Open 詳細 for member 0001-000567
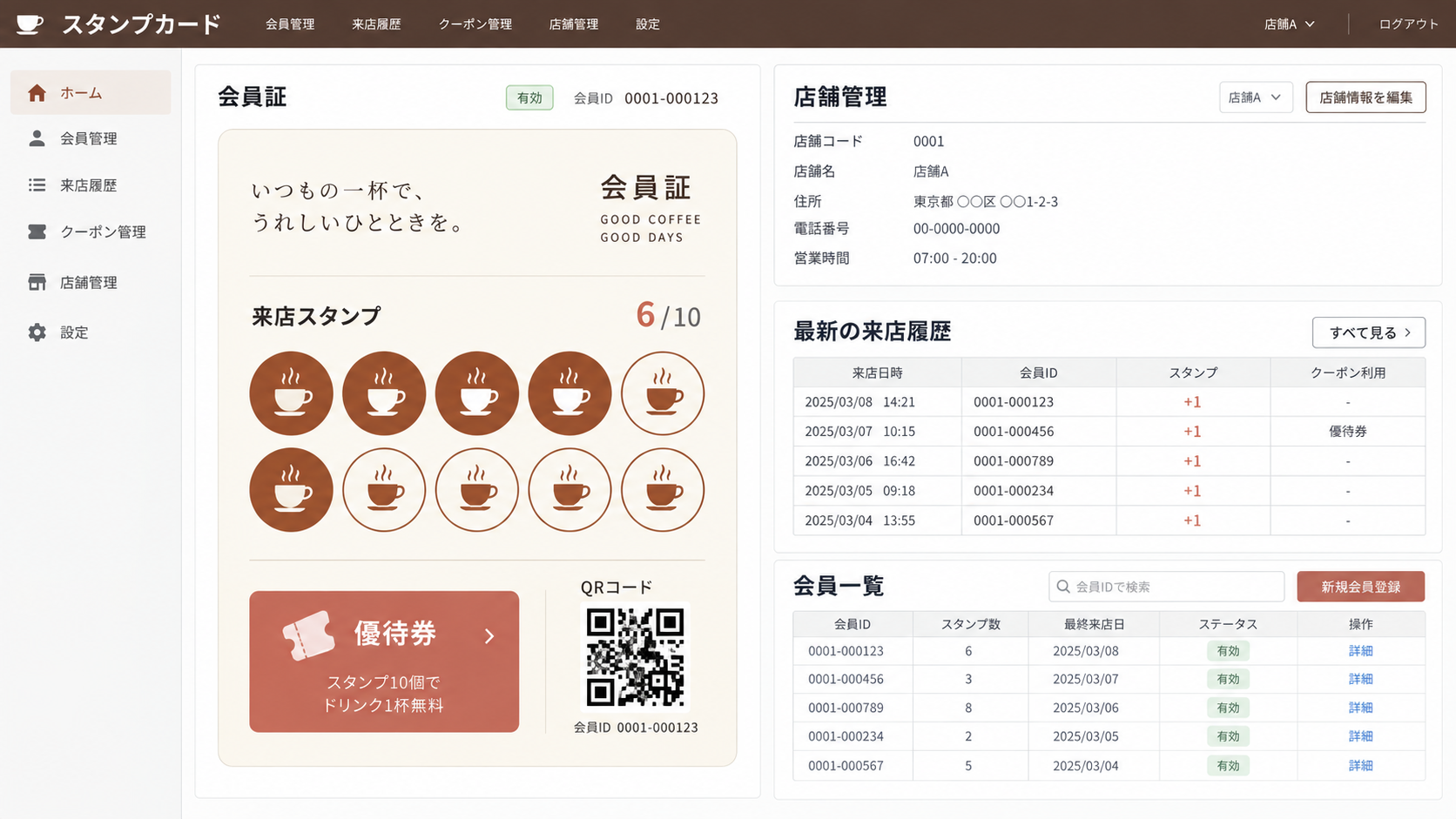This screenshot has height=819, width=1456. click(x=1360, y=766)
